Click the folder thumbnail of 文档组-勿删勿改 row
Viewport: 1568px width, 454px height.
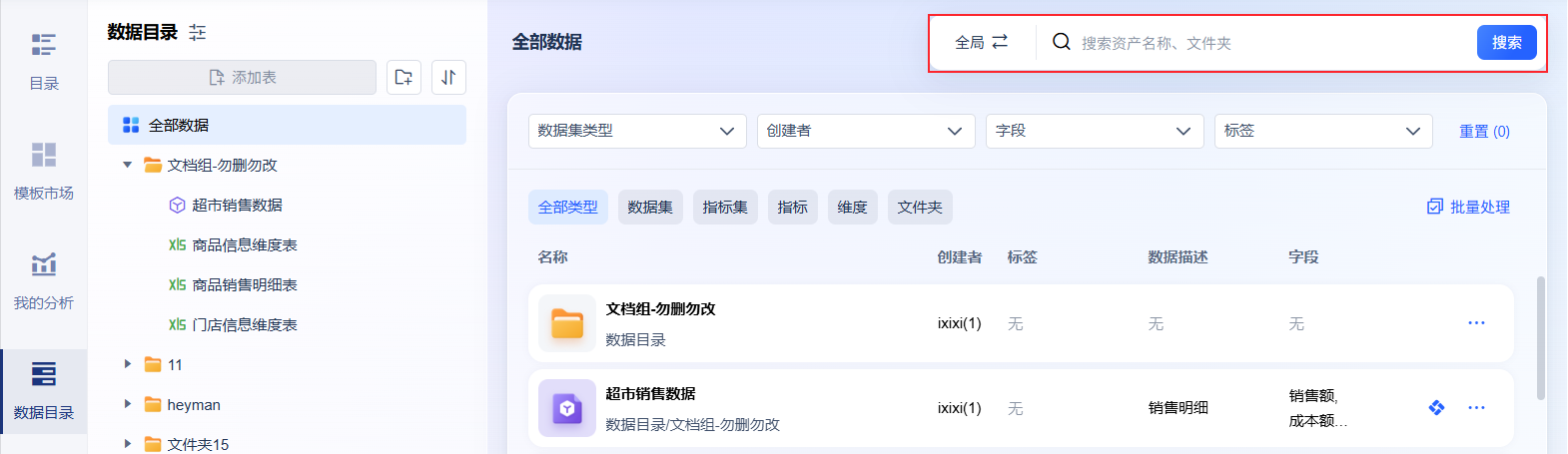coord(567,323)
